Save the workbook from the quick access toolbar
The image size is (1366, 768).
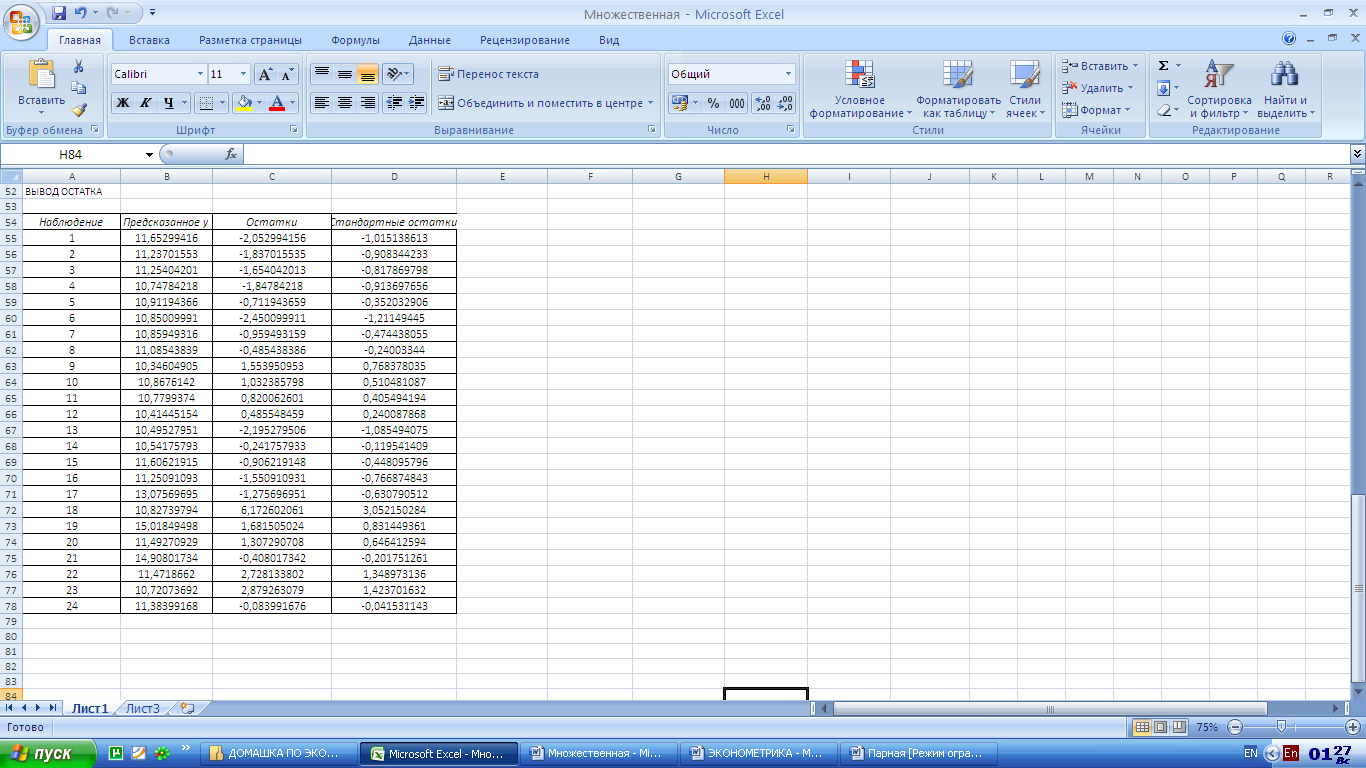tap(59, 14)
